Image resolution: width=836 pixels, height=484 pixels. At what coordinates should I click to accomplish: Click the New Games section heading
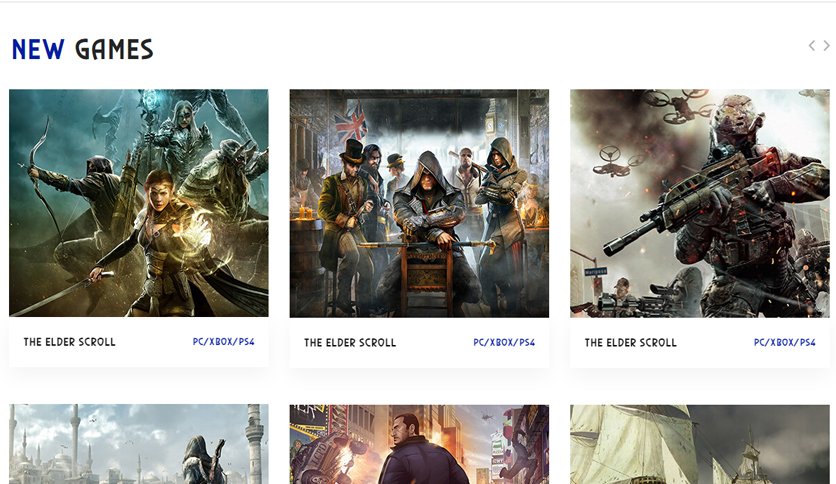[83, 50]
